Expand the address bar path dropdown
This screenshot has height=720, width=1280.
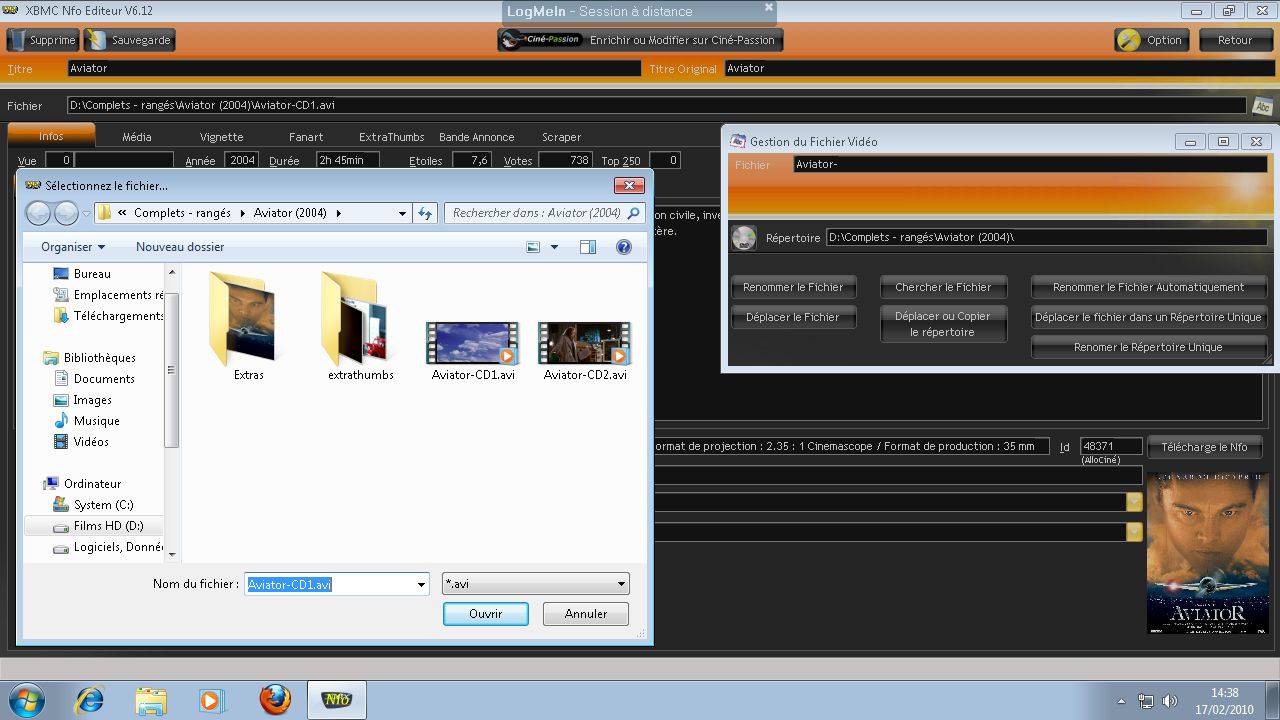coord(403,213)
